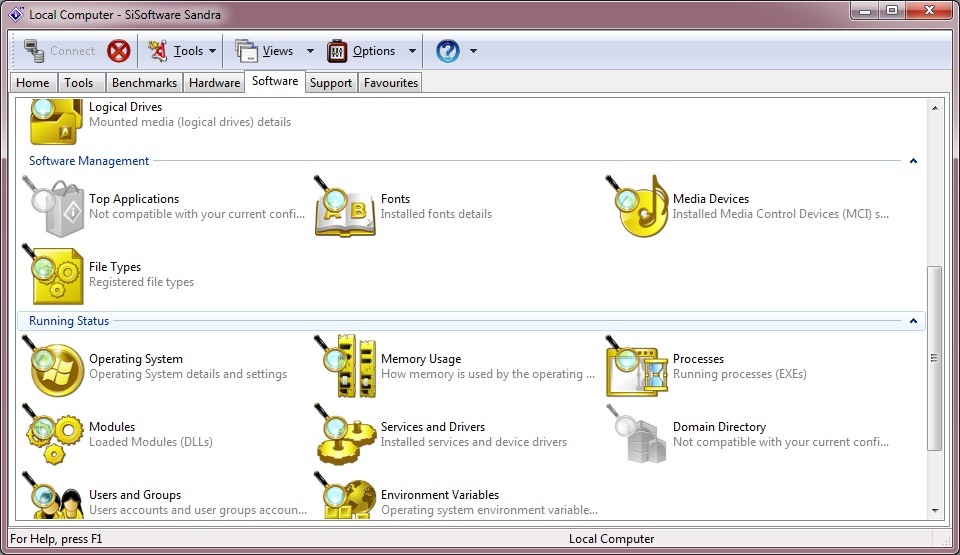Open the Users and Groups people icon

(53, 496)
